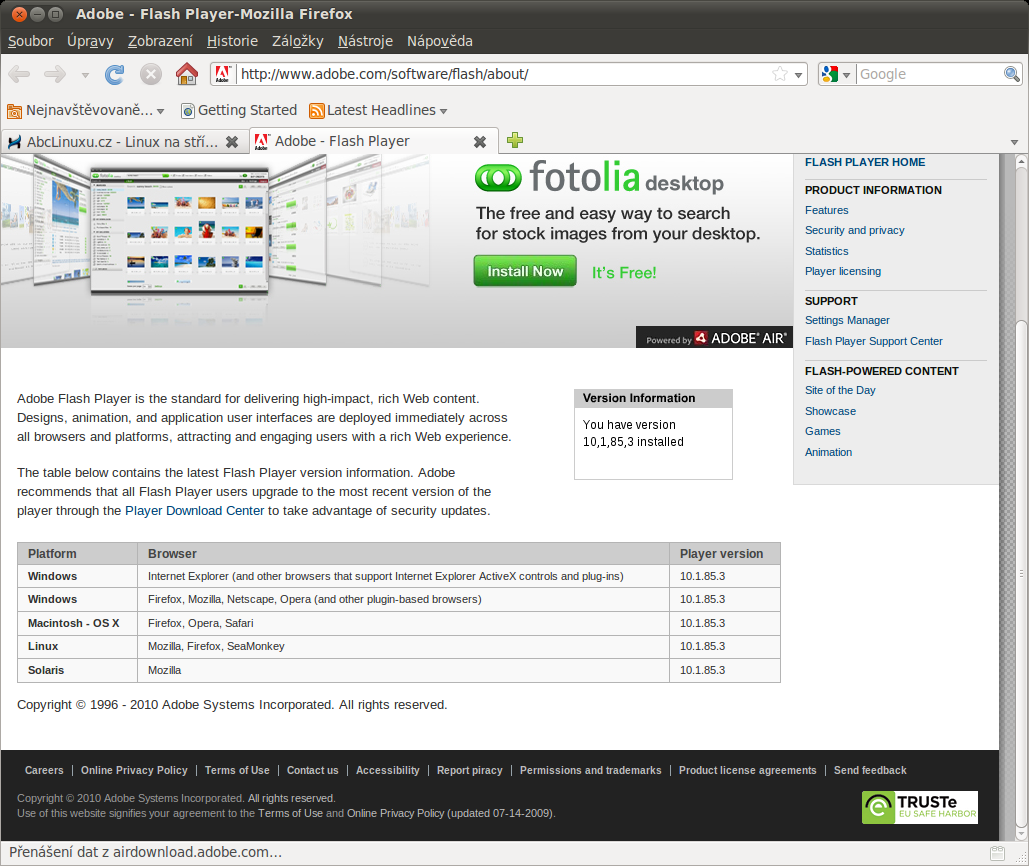Click the scrollbar up arrow

point(1021,161)
